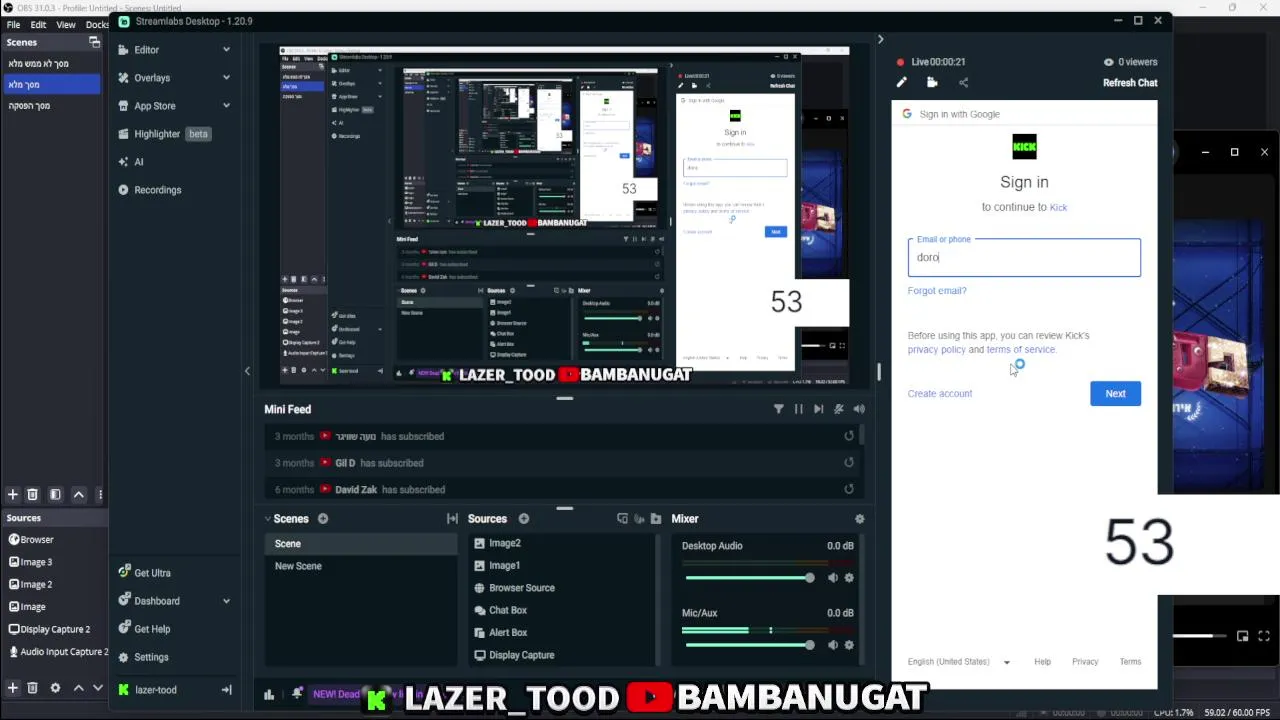
Task: Adjust Desktop Audio volume slider
Action: coord(749,578)
